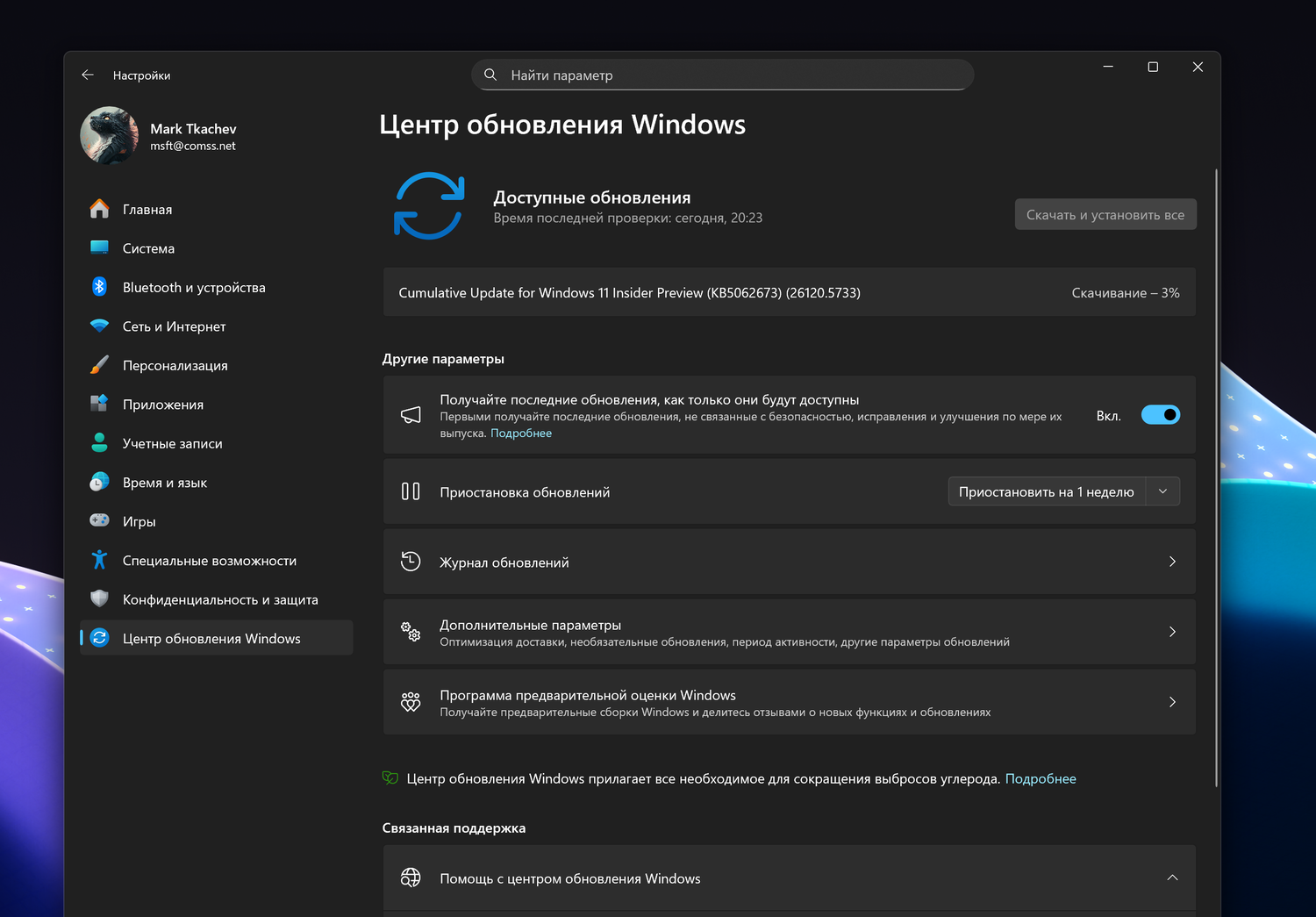Click the Главная home icon
This screenshot has height=917, width=1316.
click(x=99, y=209)
